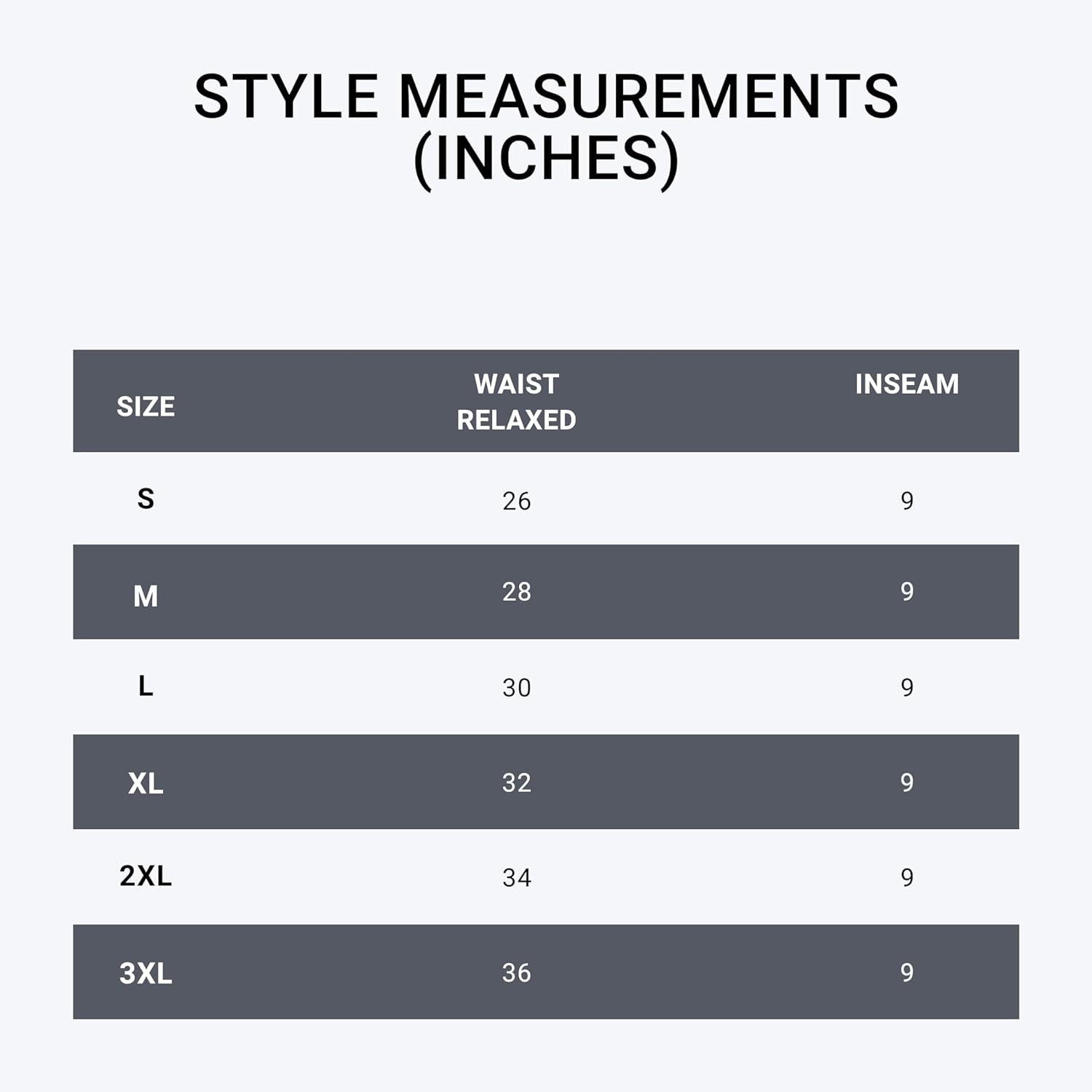Click the INSEAM column header
Image resolution: width=1092 pixels, height=1092 pixels.
pyautogui.click(x=906, y=384)
